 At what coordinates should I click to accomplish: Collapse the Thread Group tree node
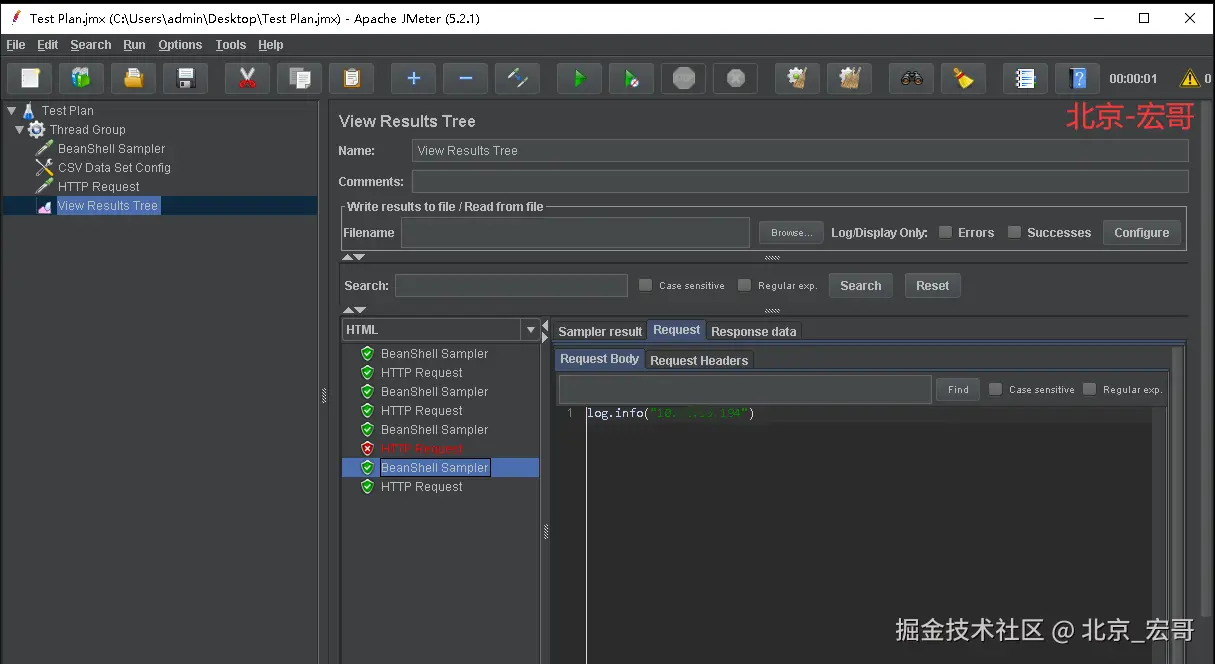coord(21,130)
